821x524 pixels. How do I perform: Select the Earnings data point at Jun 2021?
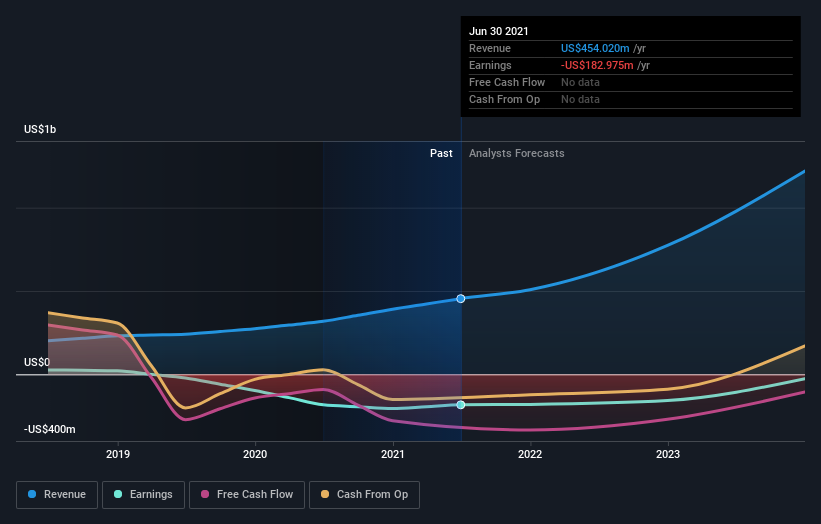pos(461,405)
